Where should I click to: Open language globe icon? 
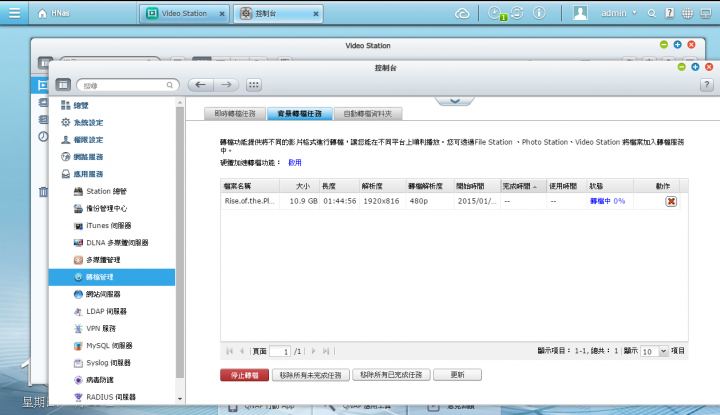tap(687, 13)
